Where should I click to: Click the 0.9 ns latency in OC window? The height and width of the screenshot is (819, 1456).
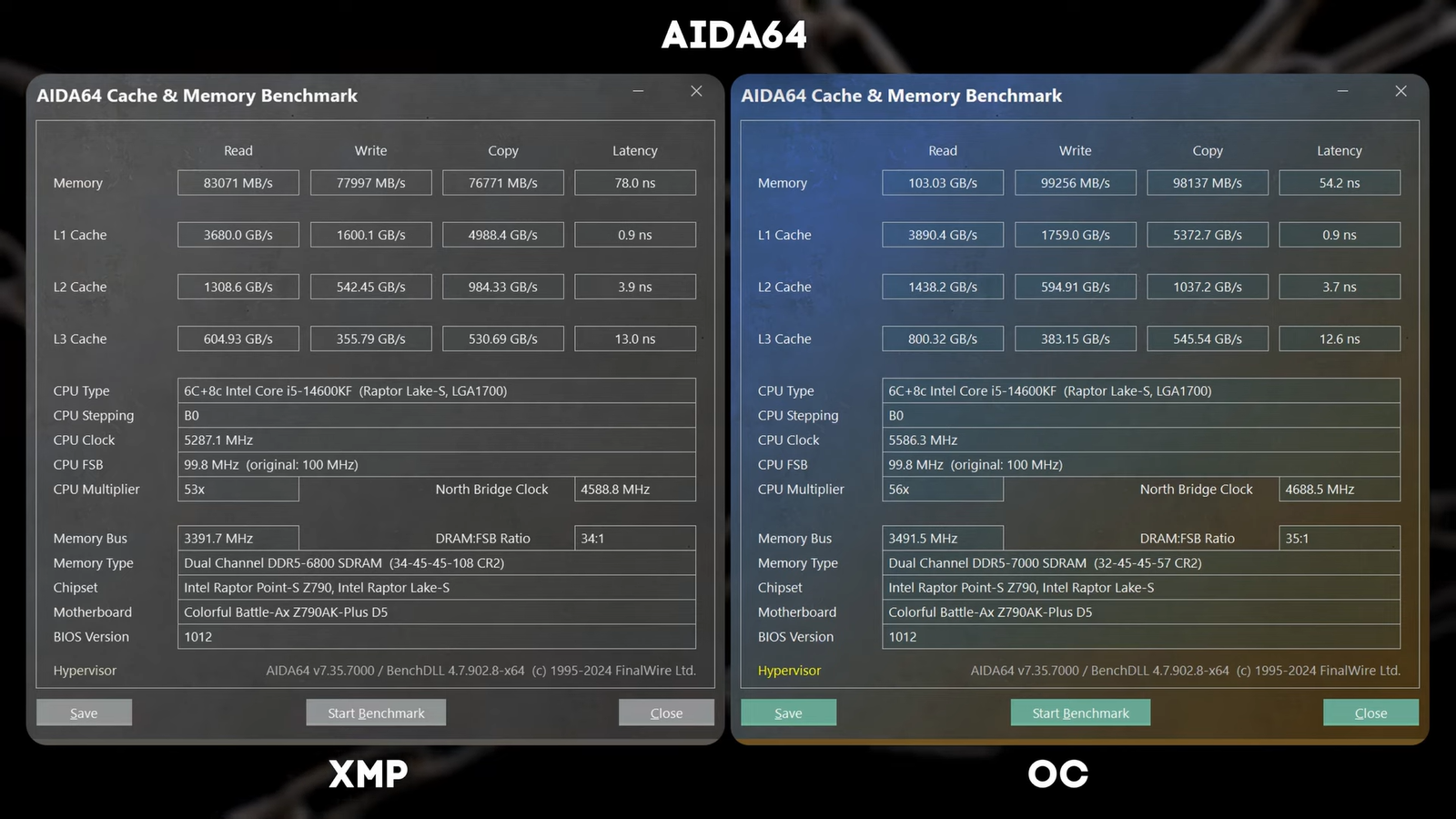coord(1340,235)
